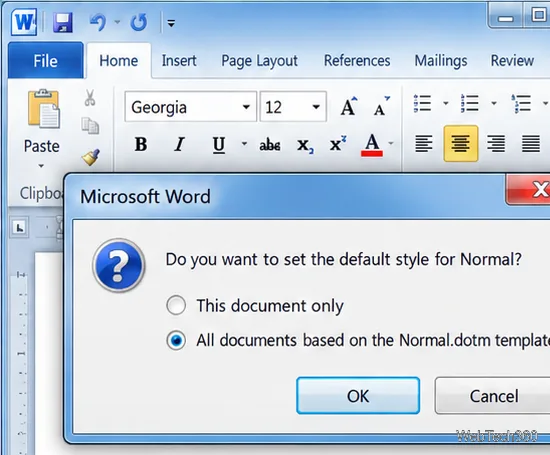Toggle Bold formatting
The image size is (550, 455).
coord(141,144)
